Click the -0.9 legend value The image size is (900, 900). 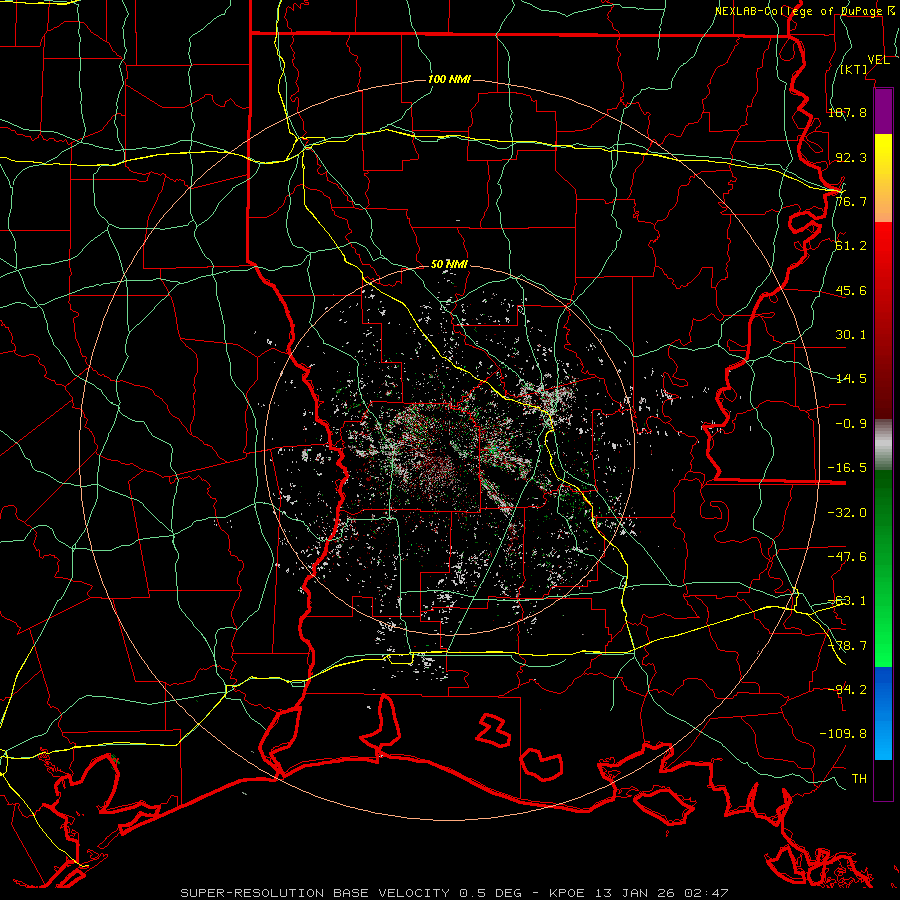[x=851, y=424]
